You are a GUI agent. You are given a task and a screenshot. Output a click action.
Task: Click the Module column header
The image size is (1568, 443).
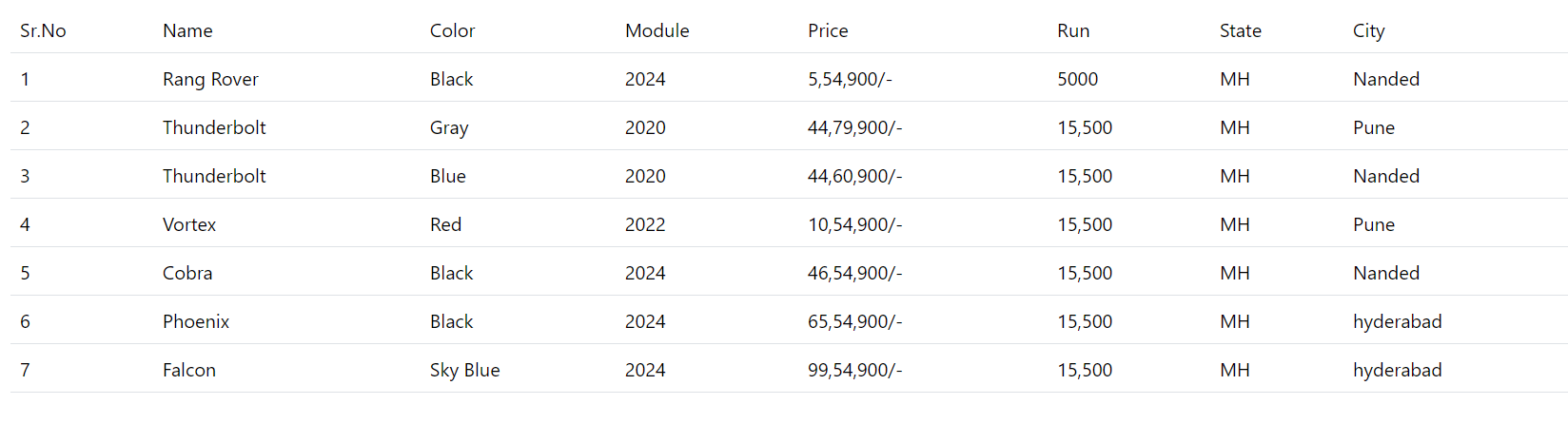(657, 30)
